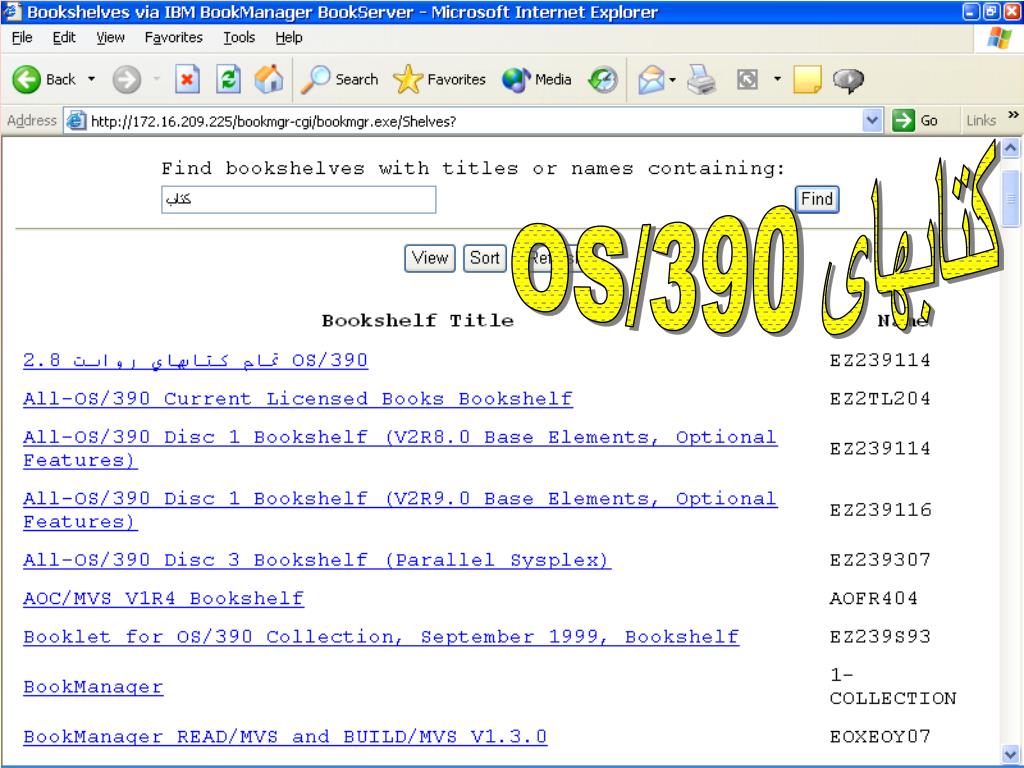Image resolution: width=1024 pixels, height=768 pixels.
Task: Click the bookshelf search text field
Action: [x=298, y=200]
